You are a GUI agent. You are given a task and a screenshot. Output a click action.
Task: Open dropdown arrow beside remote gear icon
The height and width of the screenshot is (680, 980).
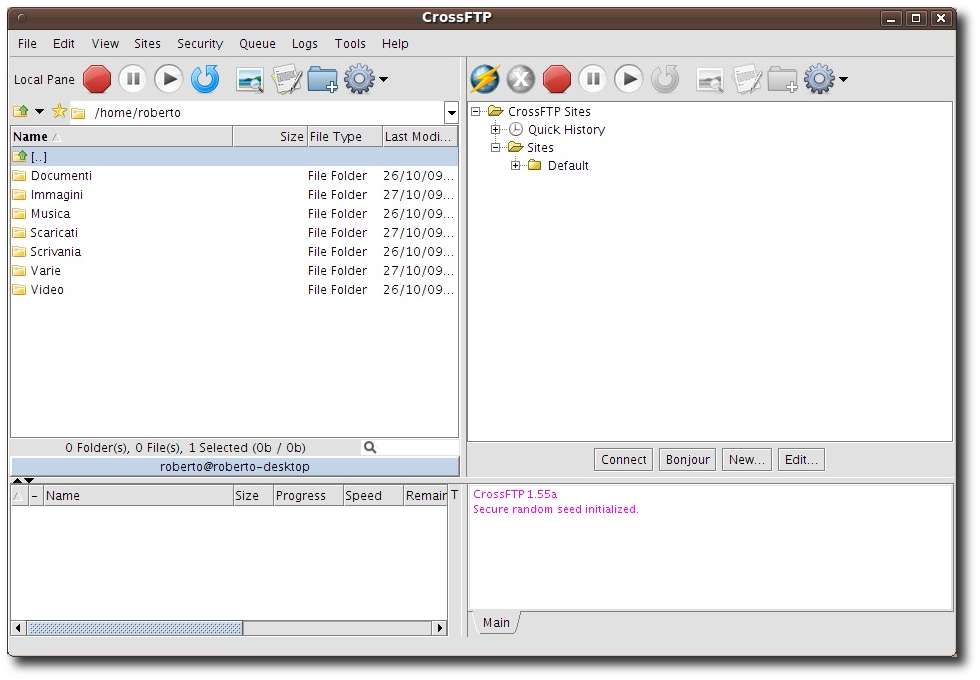point(843,79)
